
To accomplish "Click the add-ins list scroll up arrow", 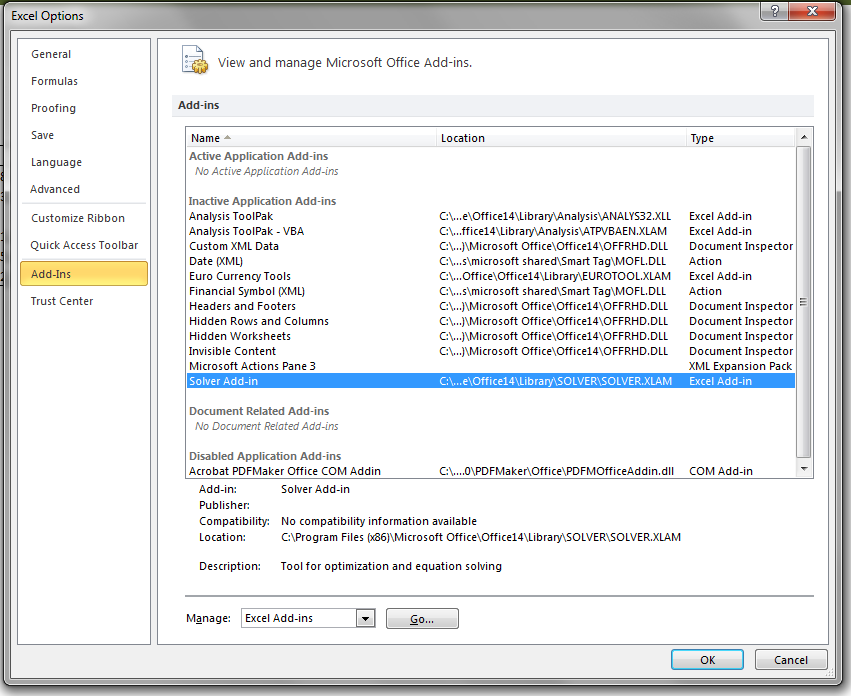I will 804,137.
